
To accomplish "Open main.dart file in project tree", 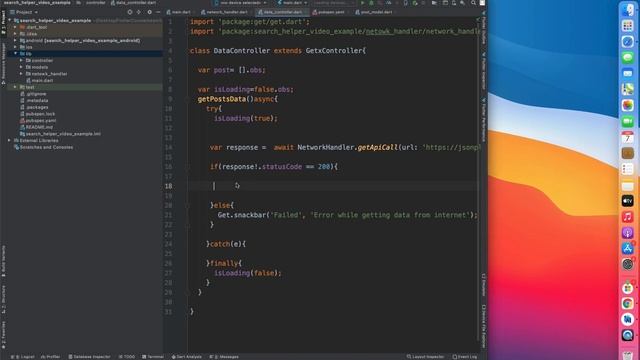I will [x=40, y=80].
